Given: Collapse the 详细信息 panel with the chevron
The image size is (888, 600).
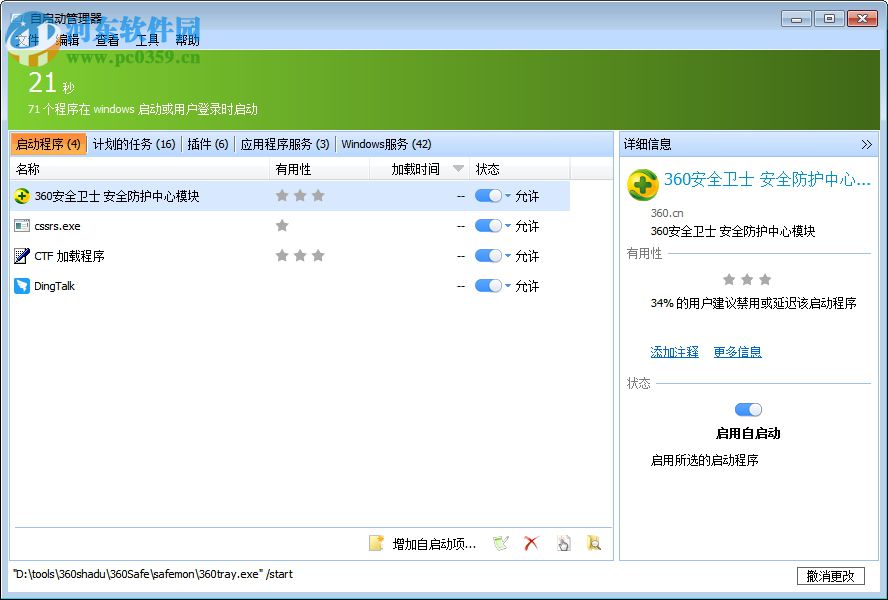Looking at the screenshot, I should coord(869,143).
